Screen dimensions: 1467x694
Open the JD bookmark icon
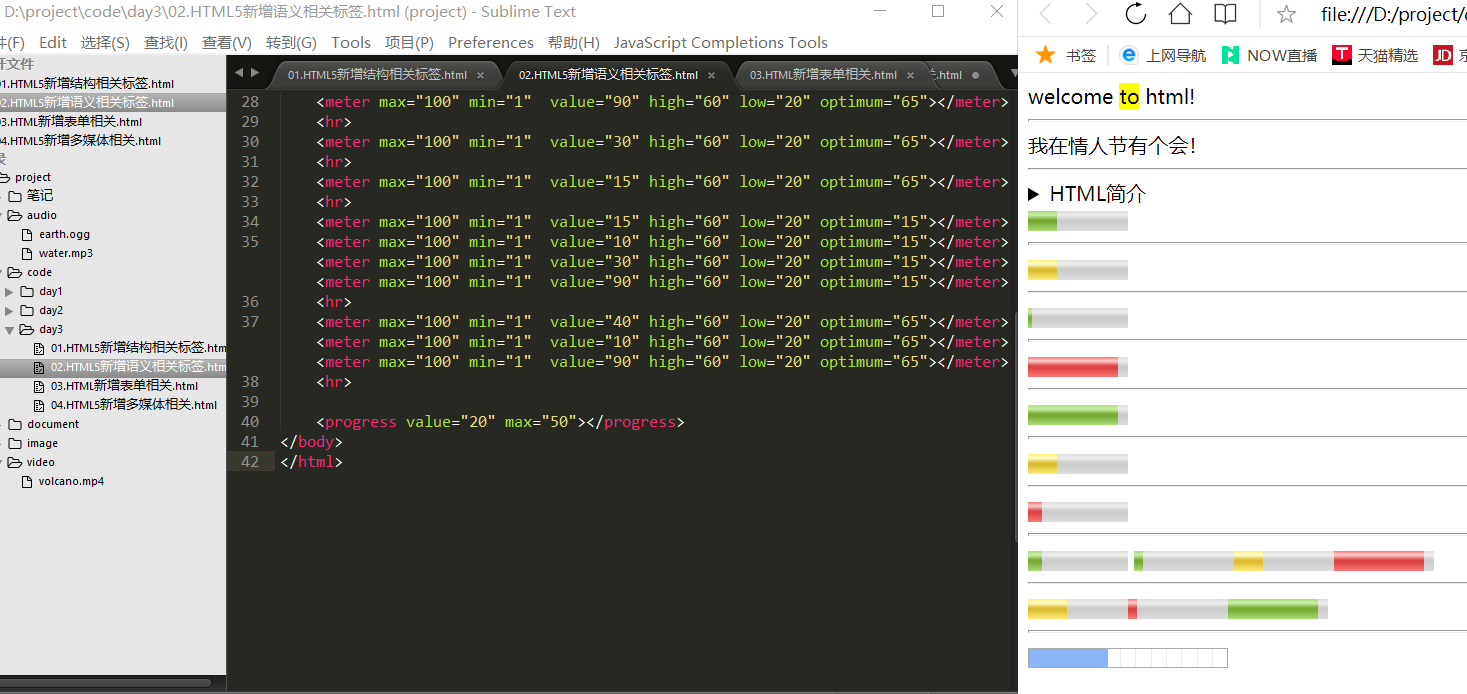pos(1442,55)
